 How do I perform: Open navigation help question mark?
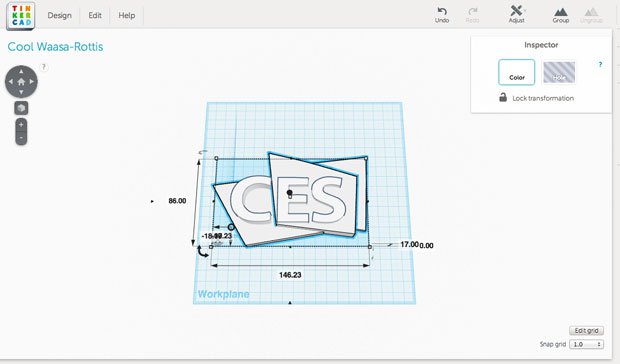[44, 67]
